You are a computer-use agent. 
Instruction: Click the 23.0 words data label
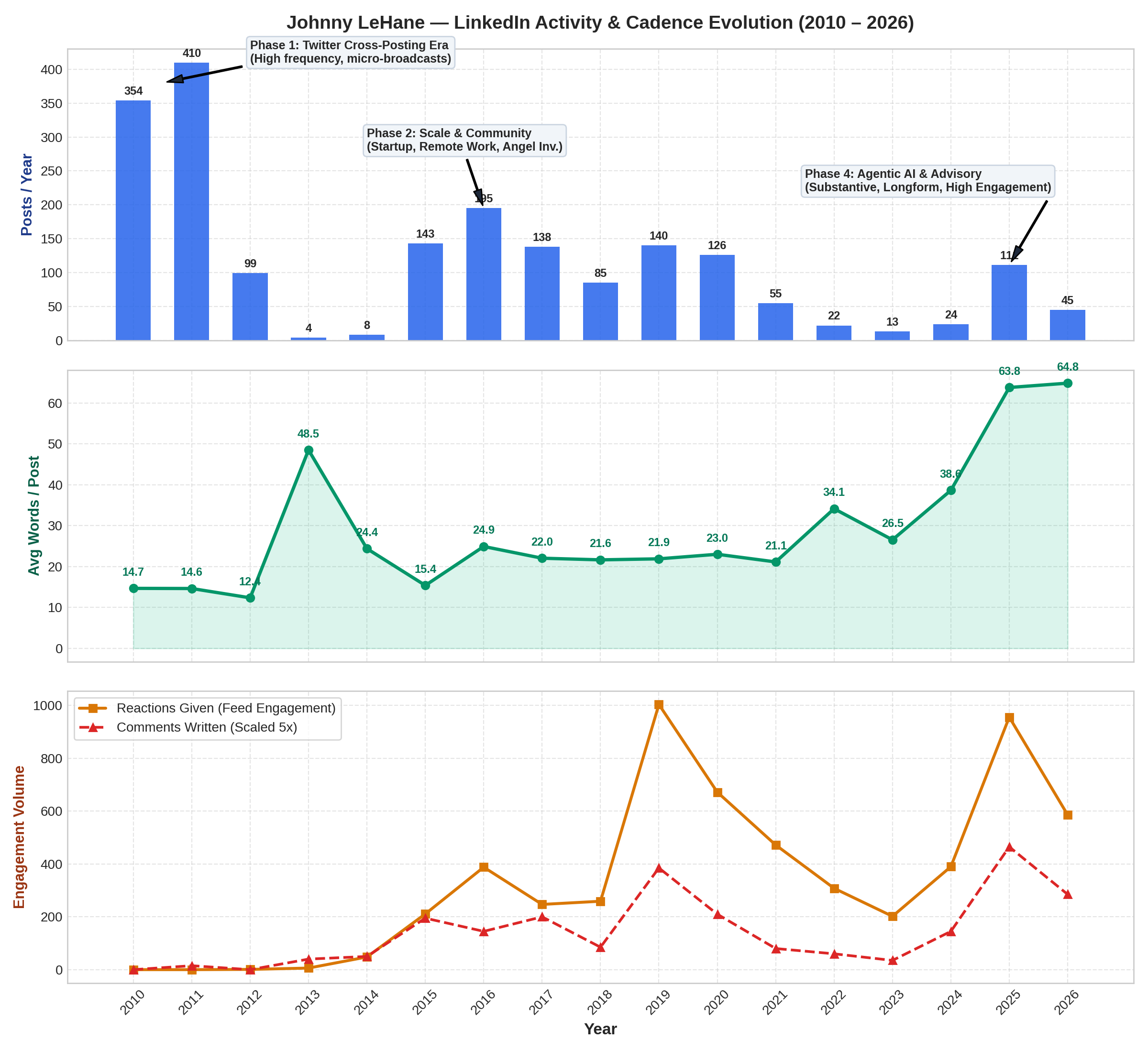pyautogui.click(x=717, y=538)
